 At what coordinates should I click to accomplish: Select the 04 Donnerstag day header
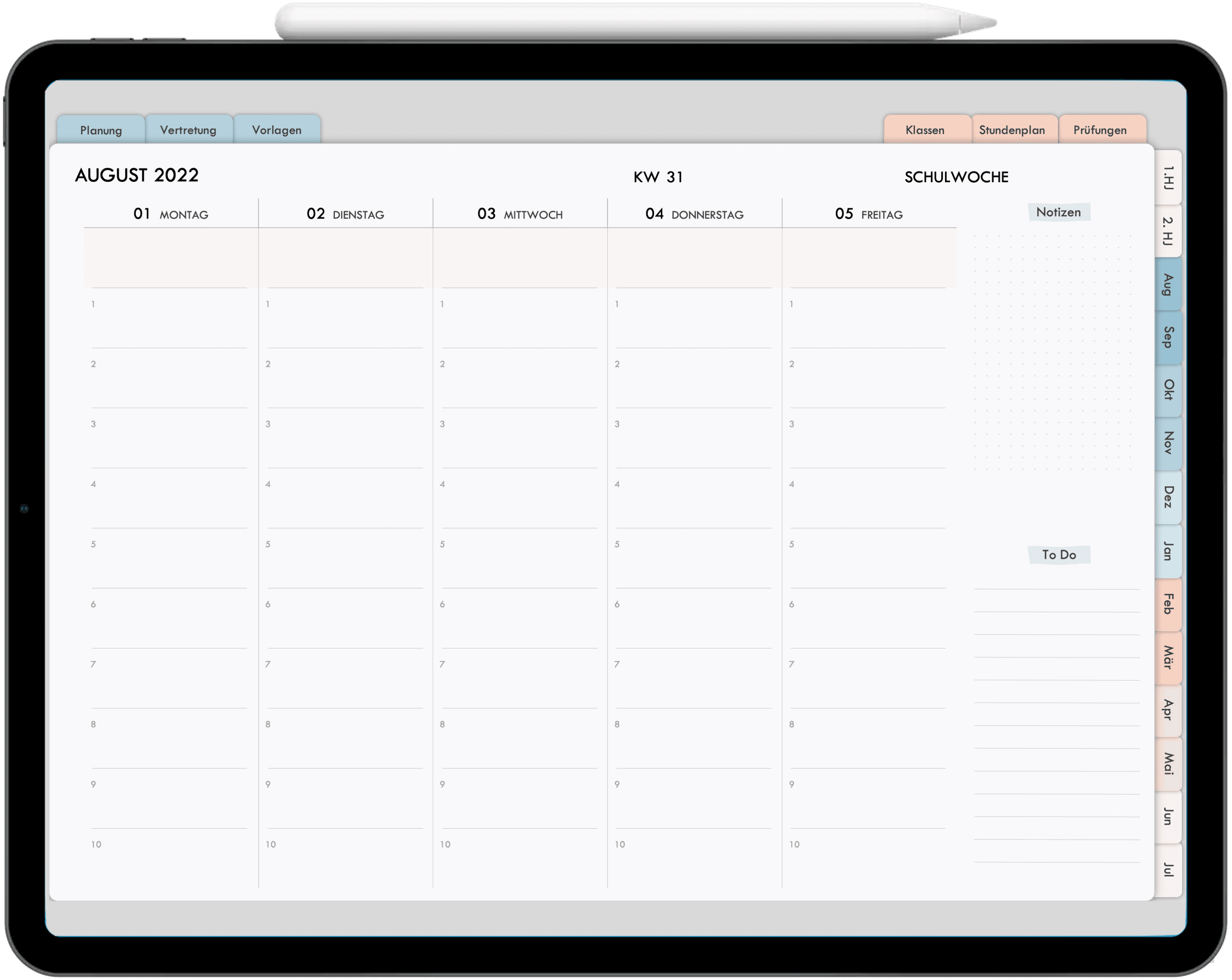(695, 214)
